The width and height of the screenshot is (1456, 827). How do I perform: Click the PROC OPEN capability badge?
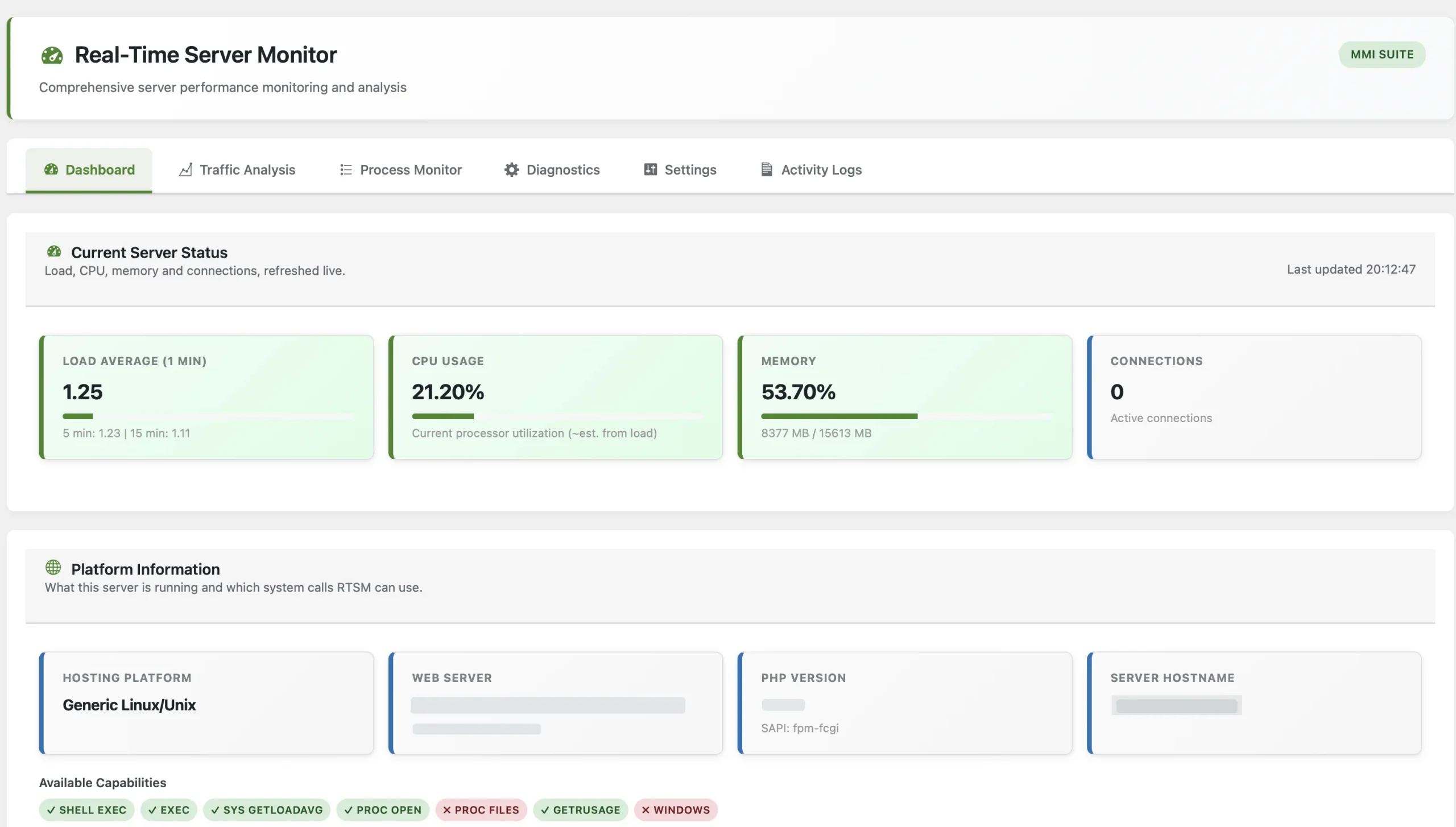(x=383, y=810)
